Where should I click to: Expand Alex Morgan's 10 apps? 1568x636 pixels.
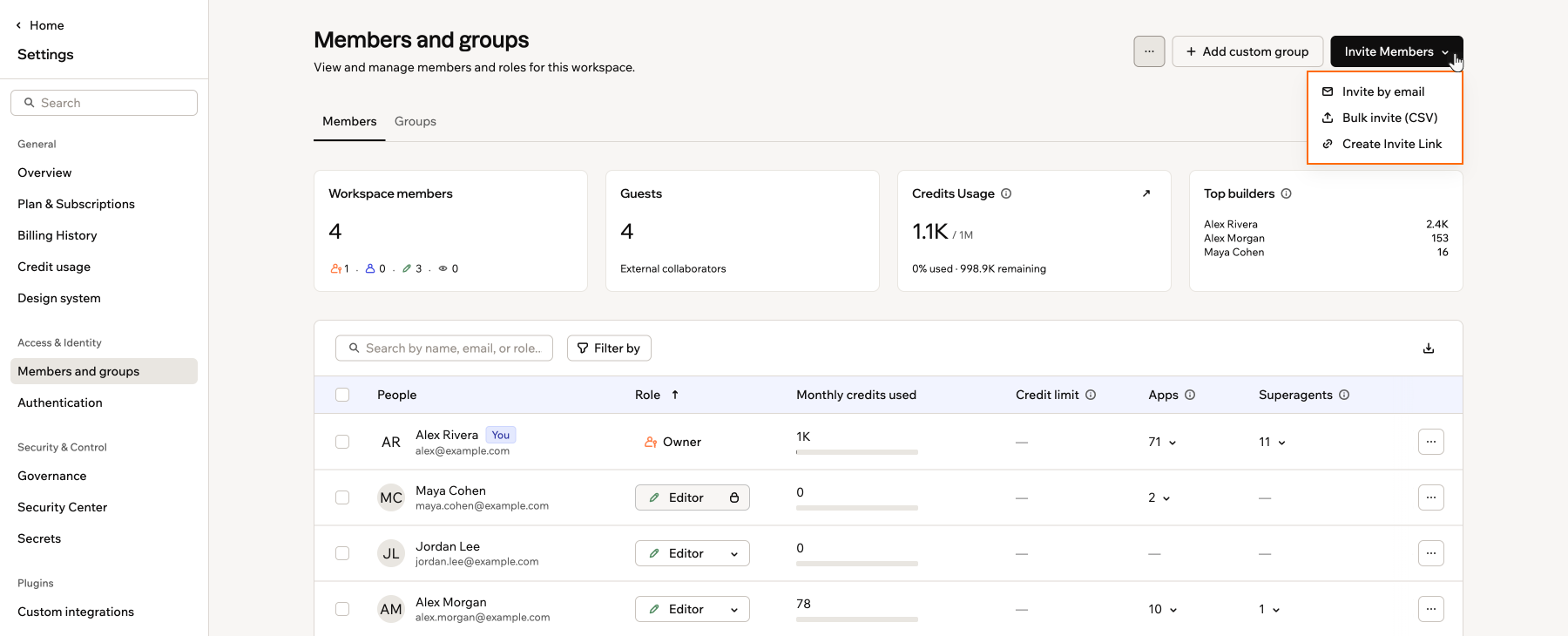tap(1163, 609)
